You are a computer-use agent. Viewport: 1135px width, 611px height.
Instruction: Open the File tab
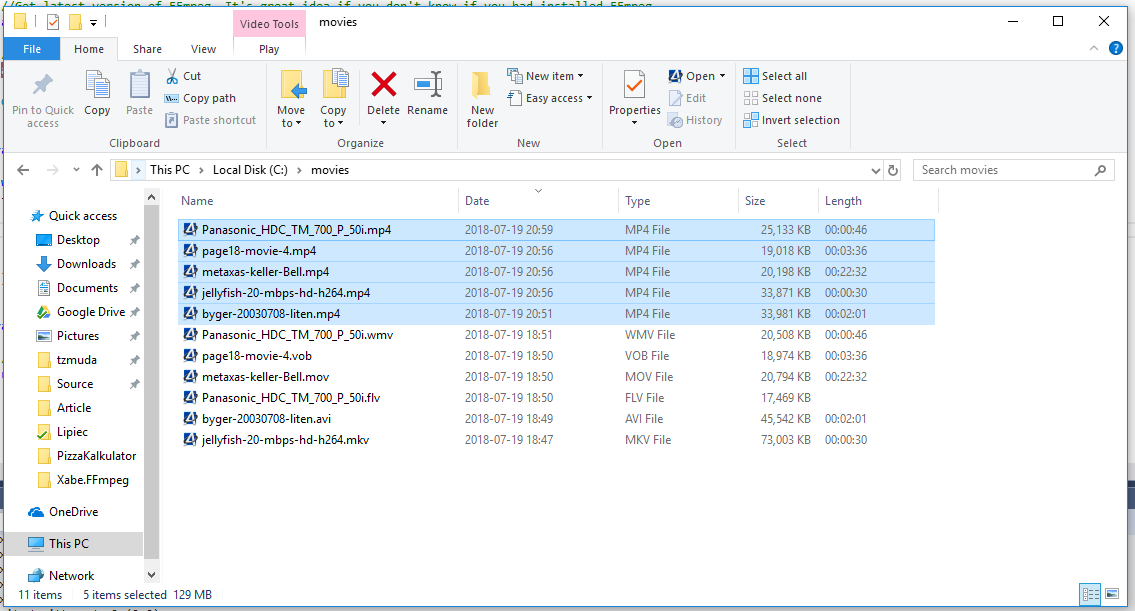tap(32, 49)
